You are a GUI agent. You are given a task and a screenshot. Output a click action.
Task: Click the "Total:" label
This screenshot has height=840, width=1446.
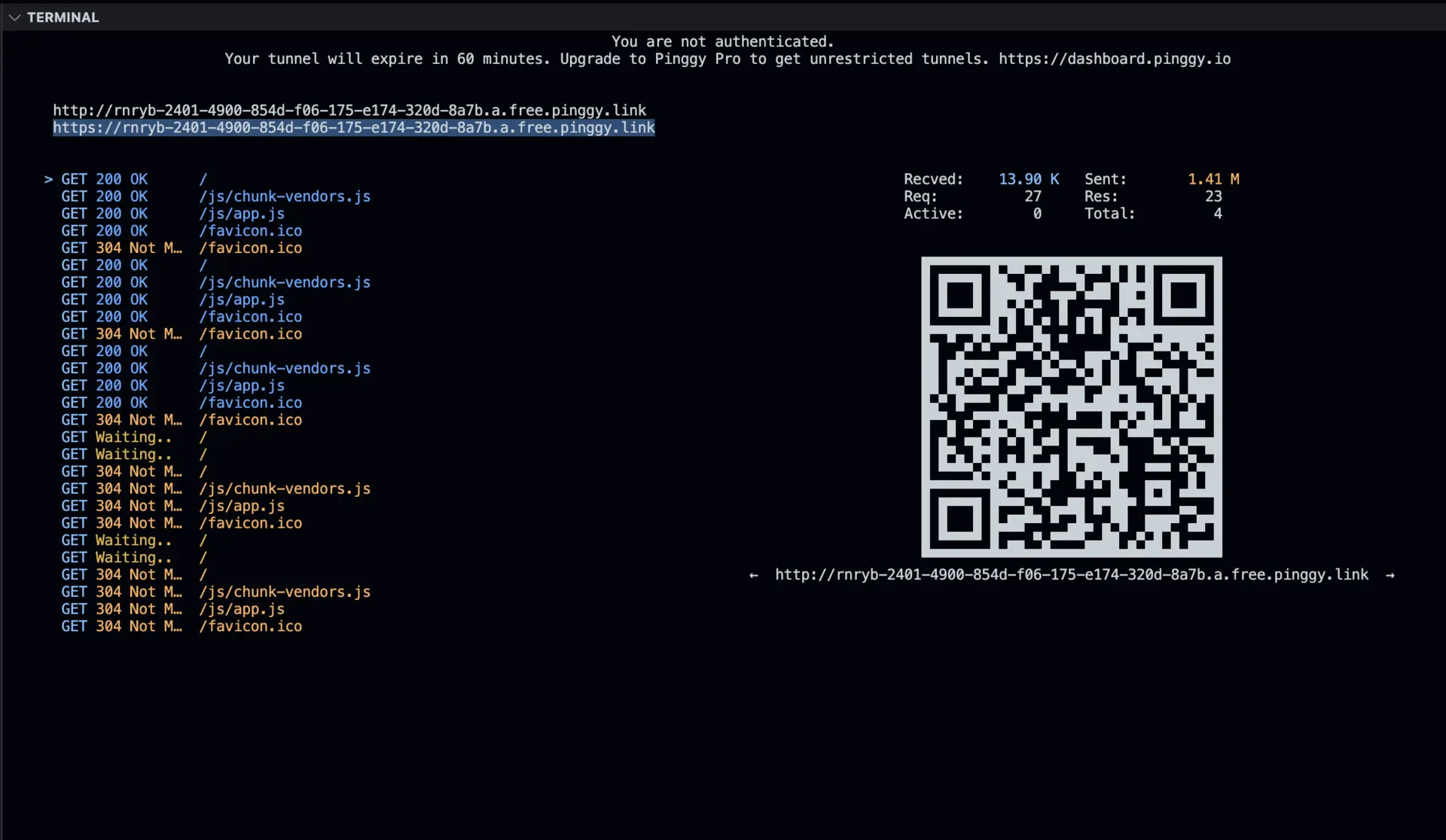click(1110, 214)
